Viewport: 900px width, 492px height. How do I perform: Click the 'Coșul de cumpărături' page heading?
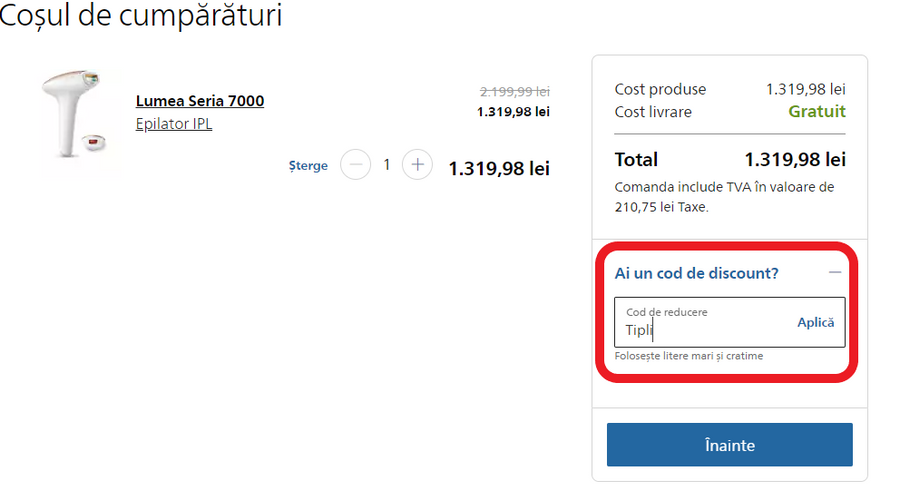(141, 17)
